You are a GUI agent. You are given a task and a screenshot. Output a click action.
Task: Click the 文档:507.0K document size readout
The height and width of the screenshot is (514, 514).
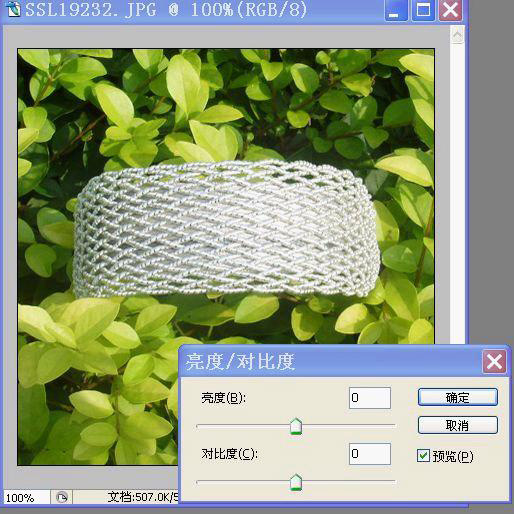click(143, 497)
